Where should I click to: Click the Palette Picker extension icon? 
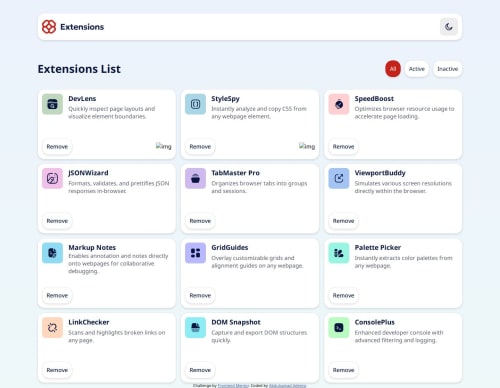[x=339, y=253]
